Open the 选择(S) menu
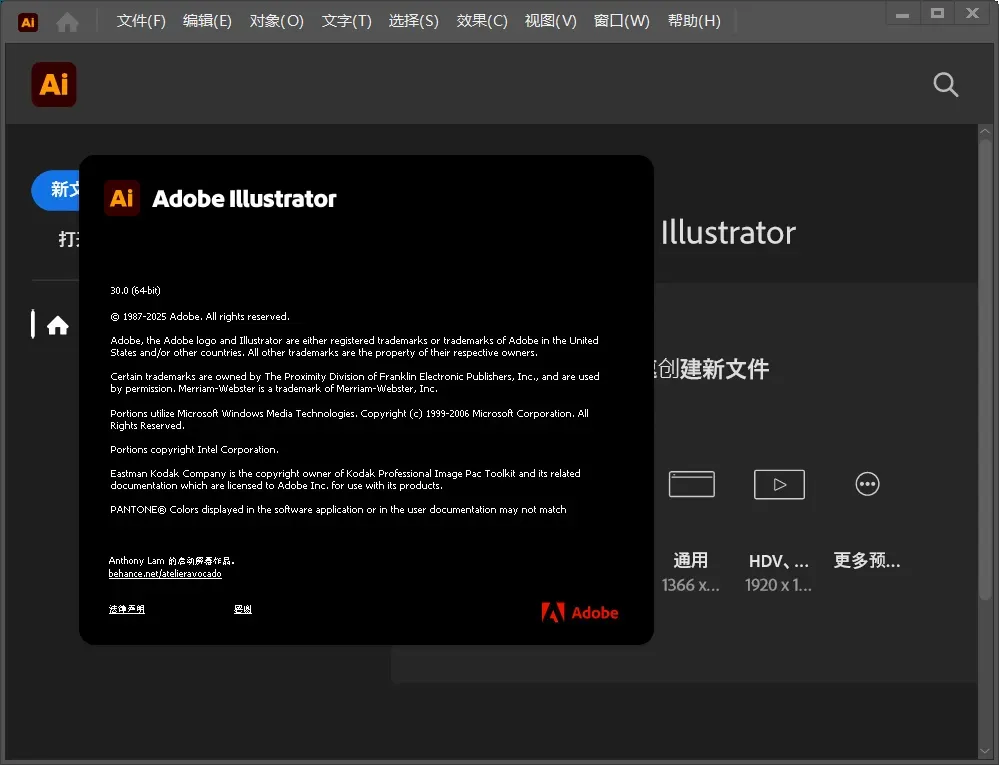Viewport: 999px width, 765px height. tap(413, 21)
